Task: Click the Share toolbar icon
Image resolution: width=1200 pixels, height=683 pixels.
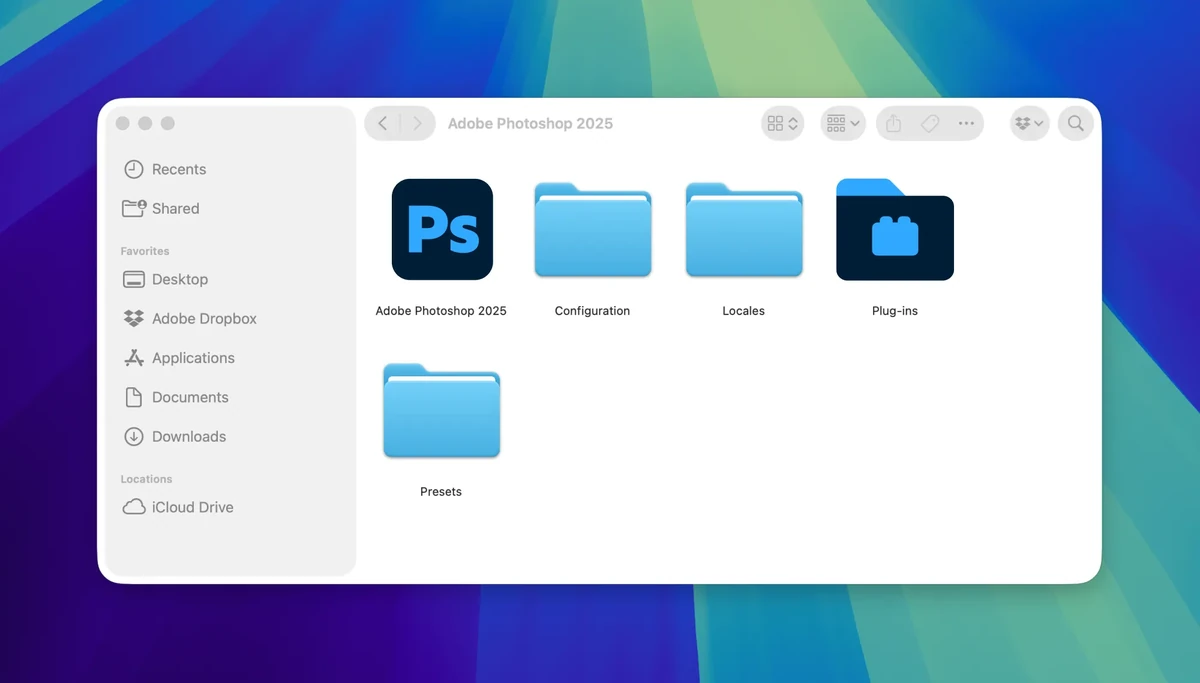Action: pyautogui.click(x=894, y=123)
